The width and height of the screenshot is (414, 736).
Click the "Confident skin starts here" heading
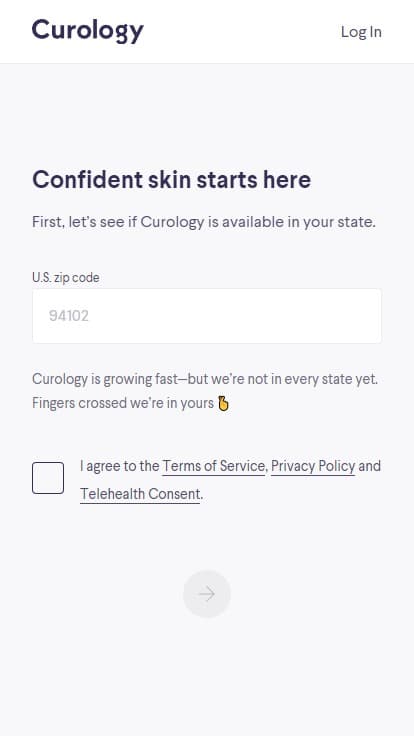[x=171, y=180]
